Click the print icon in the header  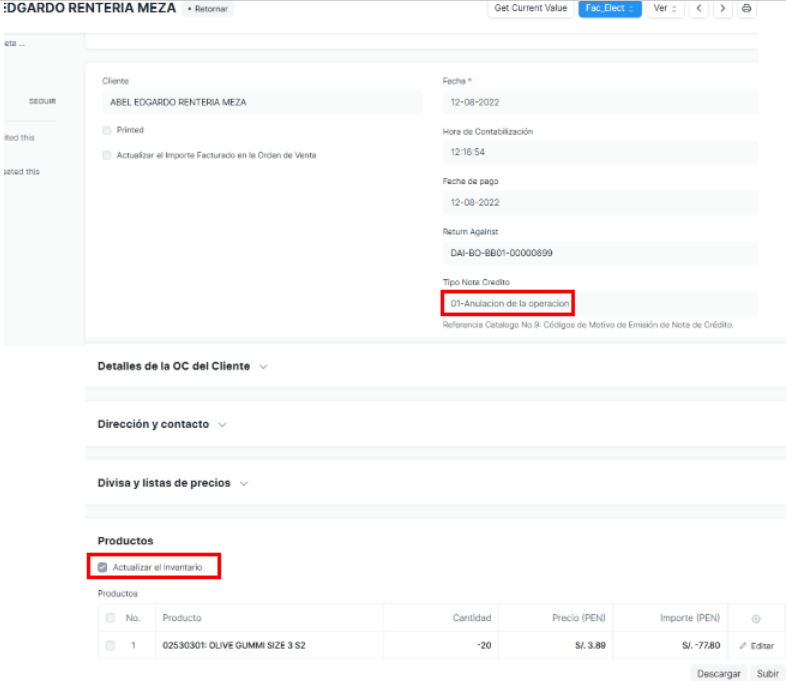(x=746, y=9)
